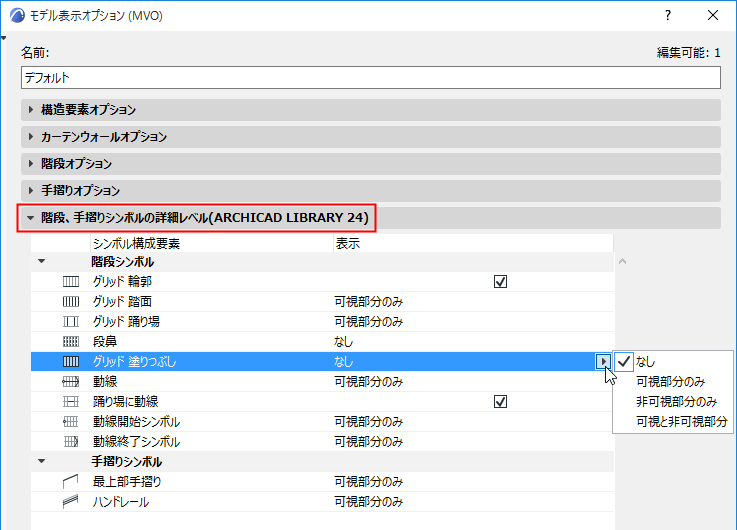Select the グリッド 踊り場 row label

tap(126, 322)
